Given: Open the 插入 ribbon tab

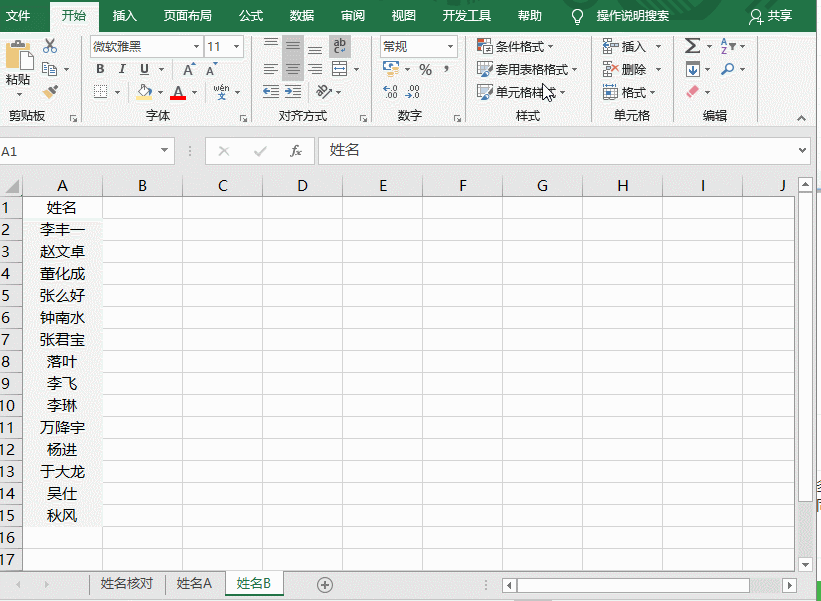Looking at the screenshot, I should (x=125, y=16).
